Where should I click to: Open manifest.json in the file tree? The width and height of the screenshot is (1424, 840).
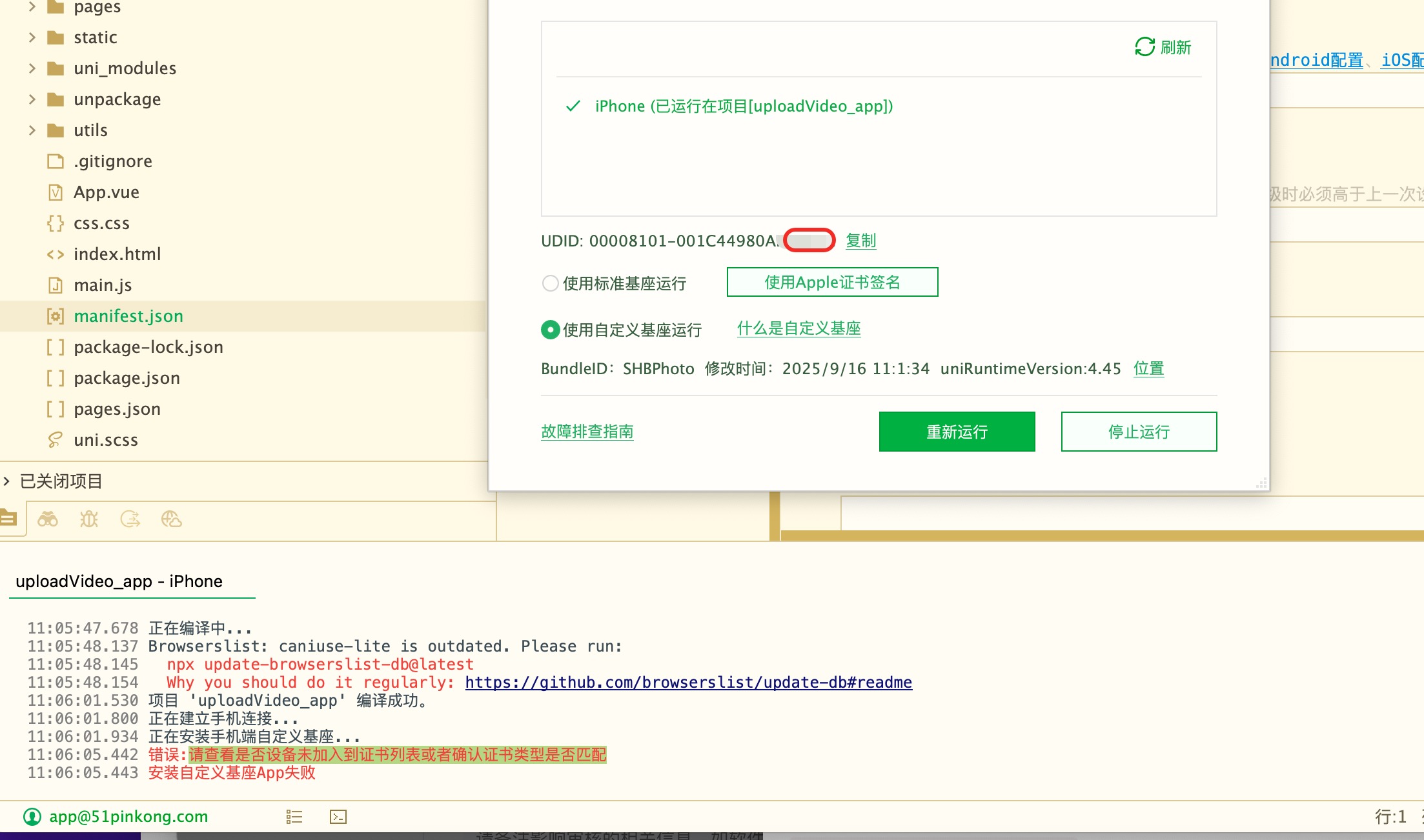pos(128,316)
